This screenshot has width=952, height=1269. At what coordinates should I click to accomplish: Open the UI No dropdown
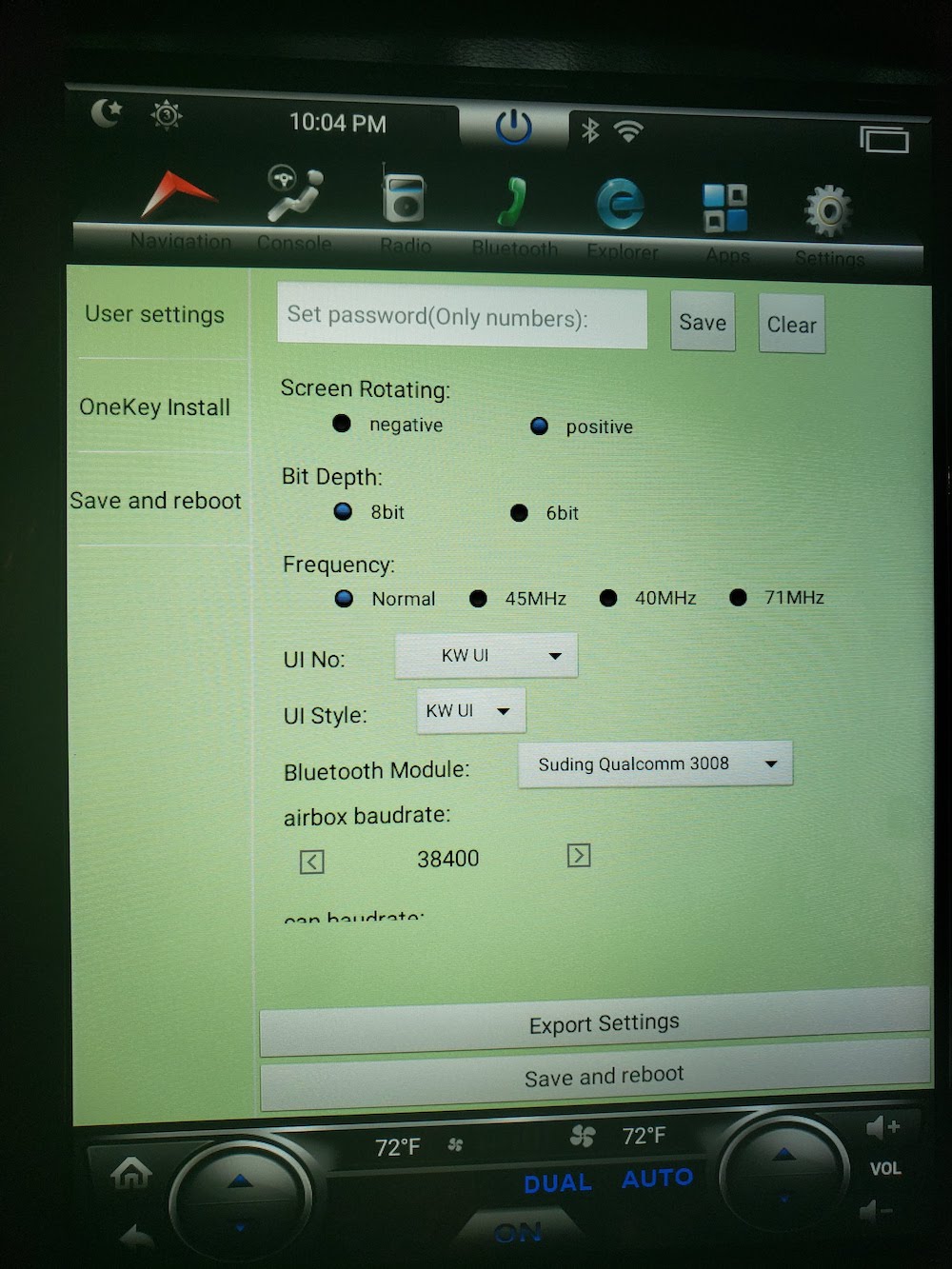[486, 655]
